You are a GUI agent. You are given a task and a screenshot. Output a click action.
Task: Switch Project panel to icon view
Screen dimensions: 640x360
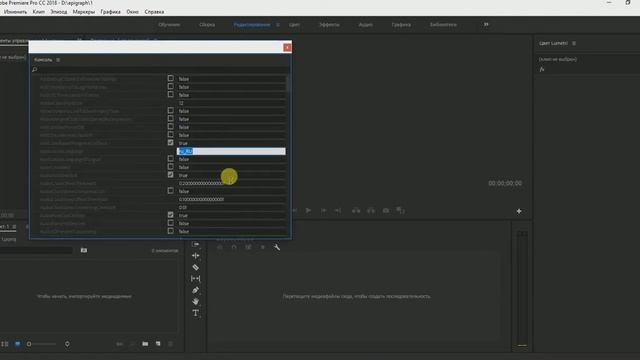coord(18,344)
